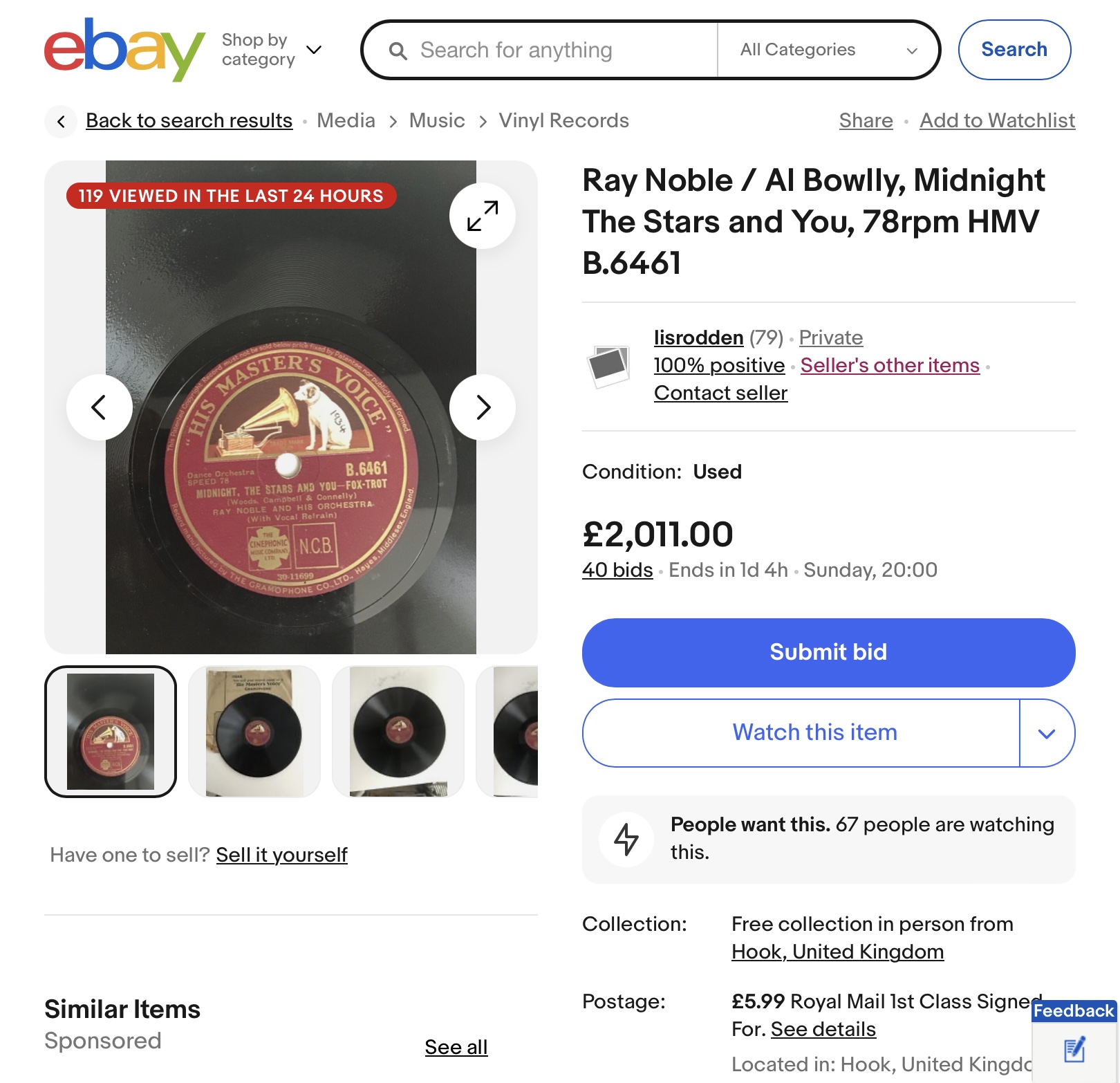Image resolution: width=1120 pixels, height=1083 pixels.
Task: Open the Seller's other items link
Action: 890,365
